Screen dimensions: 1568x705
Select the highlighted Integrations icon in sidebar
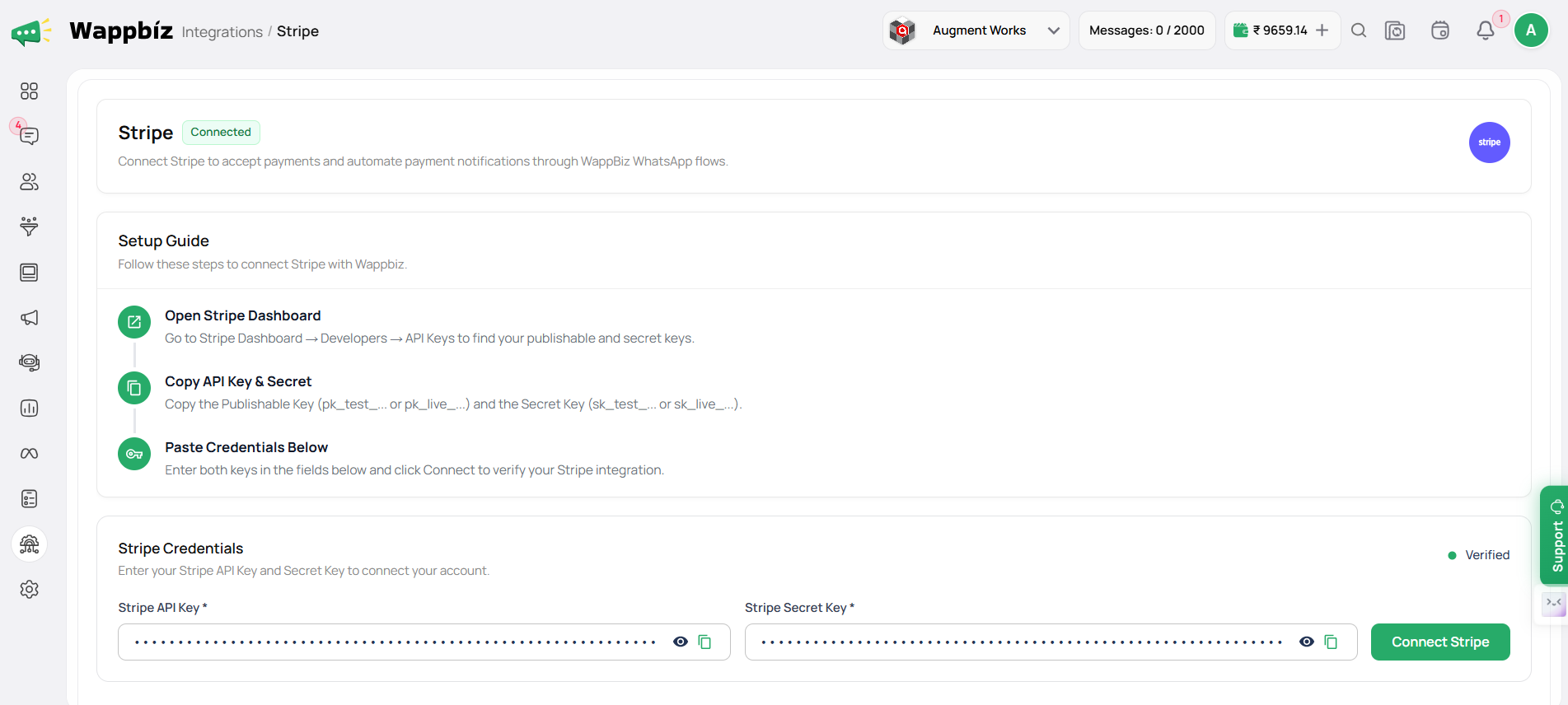click(30, 544)
